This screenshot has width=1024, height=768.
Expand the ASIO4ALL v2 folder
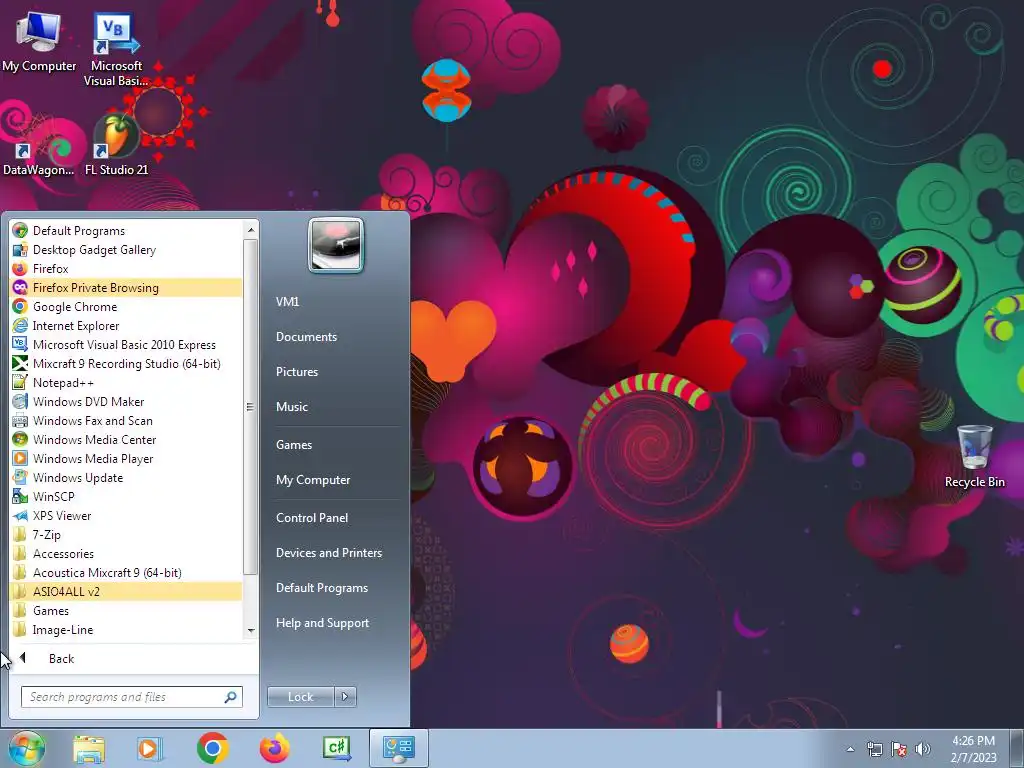127,591
